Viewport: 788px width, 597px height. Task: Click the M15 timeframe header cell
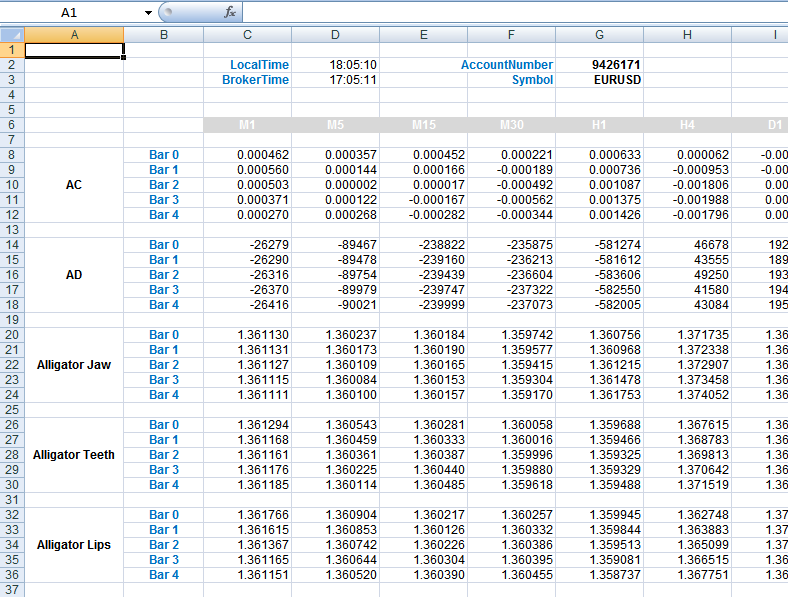coord(424,125)
